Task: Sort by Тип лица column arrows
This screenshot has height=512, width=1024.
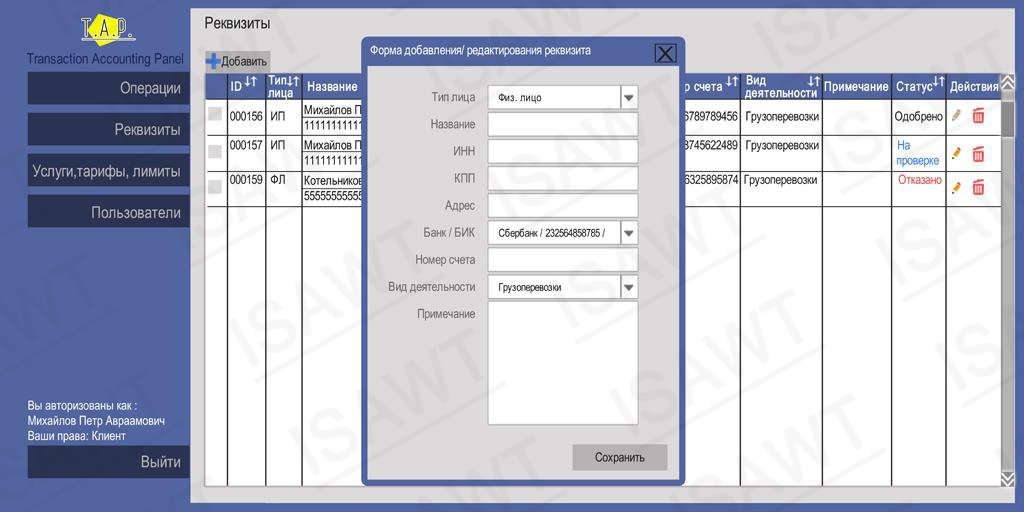Action: click(293, 81)
